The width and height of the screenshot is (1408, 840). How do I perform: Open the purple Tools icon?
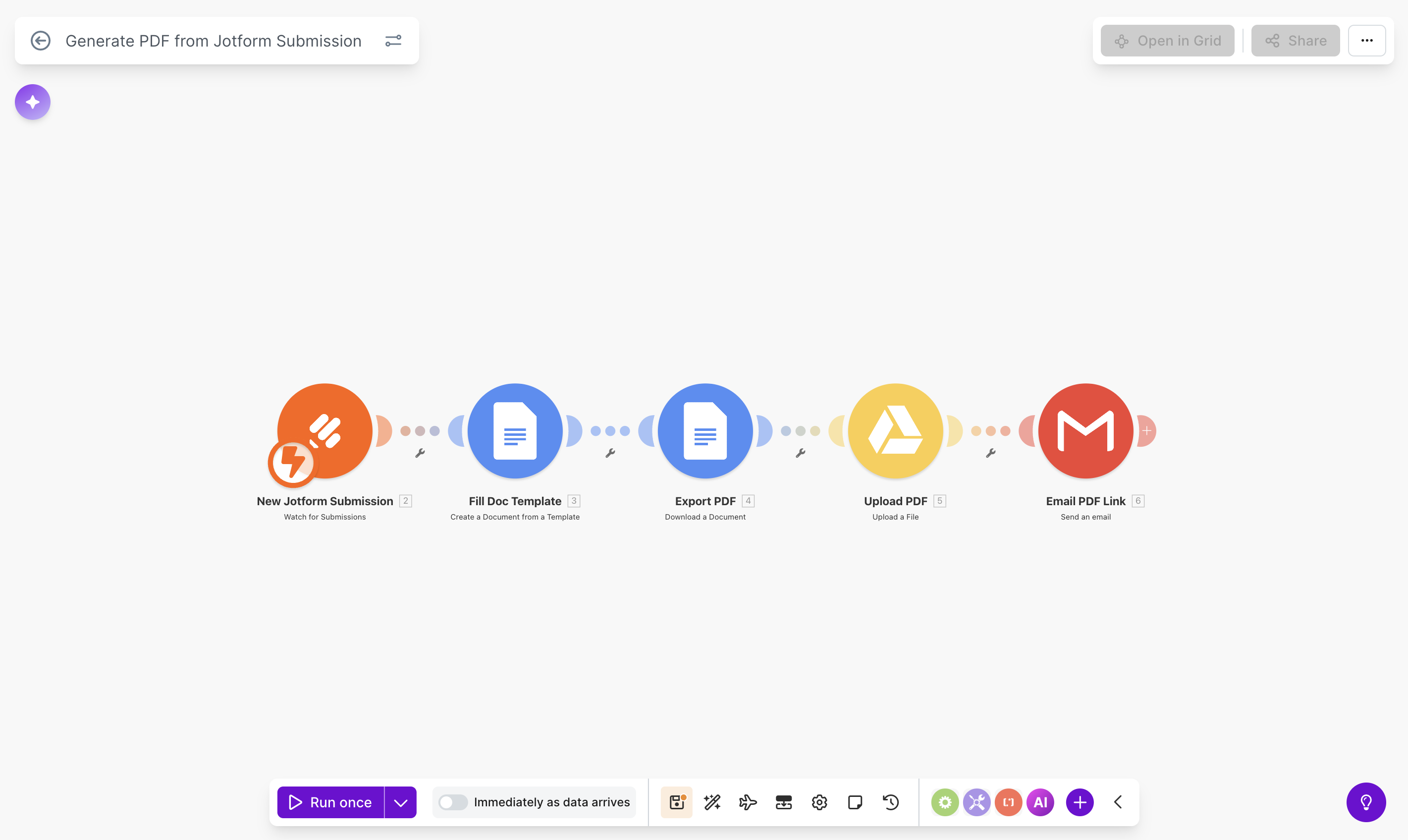pos(976,802)
